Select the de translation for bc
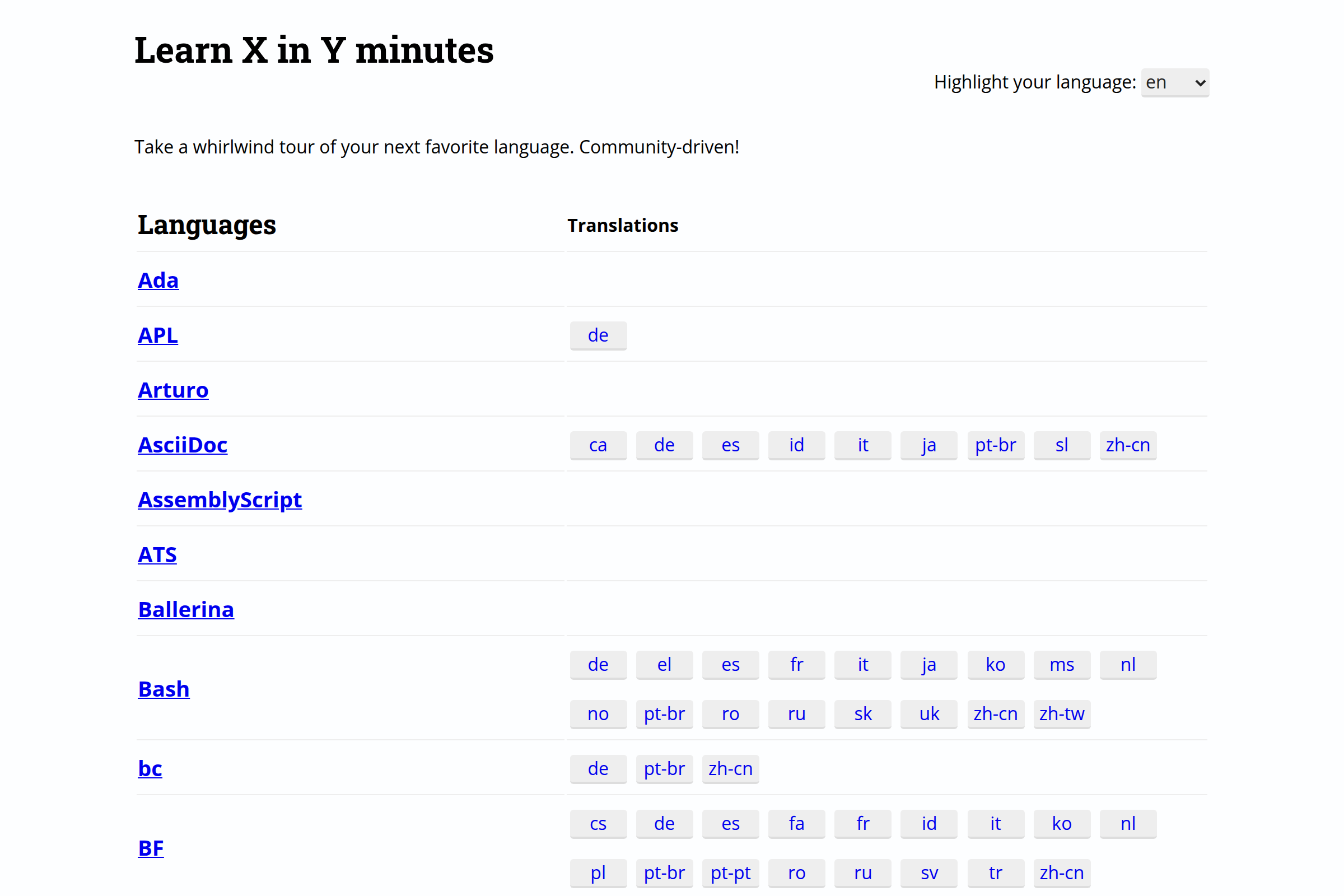Image resolution: width=1344 pixels, height=896 pixels. tap(598, 768)
